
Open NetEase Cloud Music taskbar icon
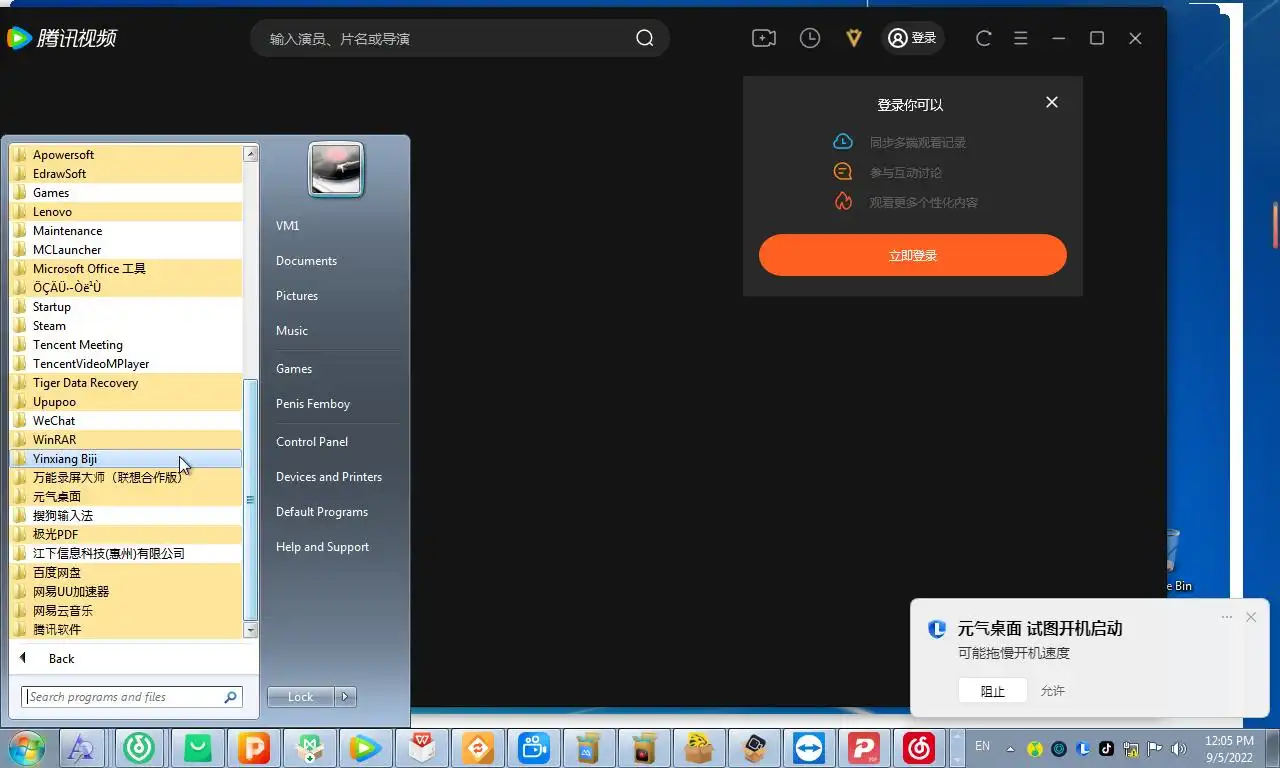point(918,747)
